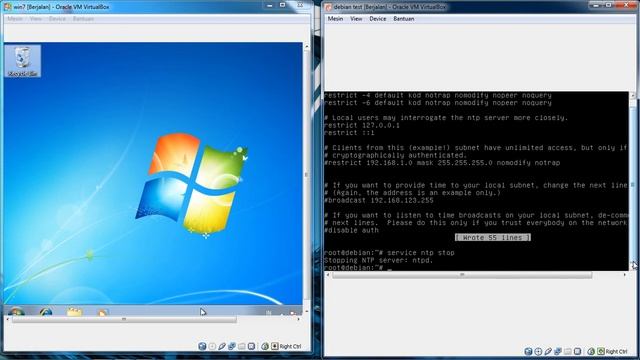
Task: Open Mesin menu in debian test window
Action: pos(335,19)
